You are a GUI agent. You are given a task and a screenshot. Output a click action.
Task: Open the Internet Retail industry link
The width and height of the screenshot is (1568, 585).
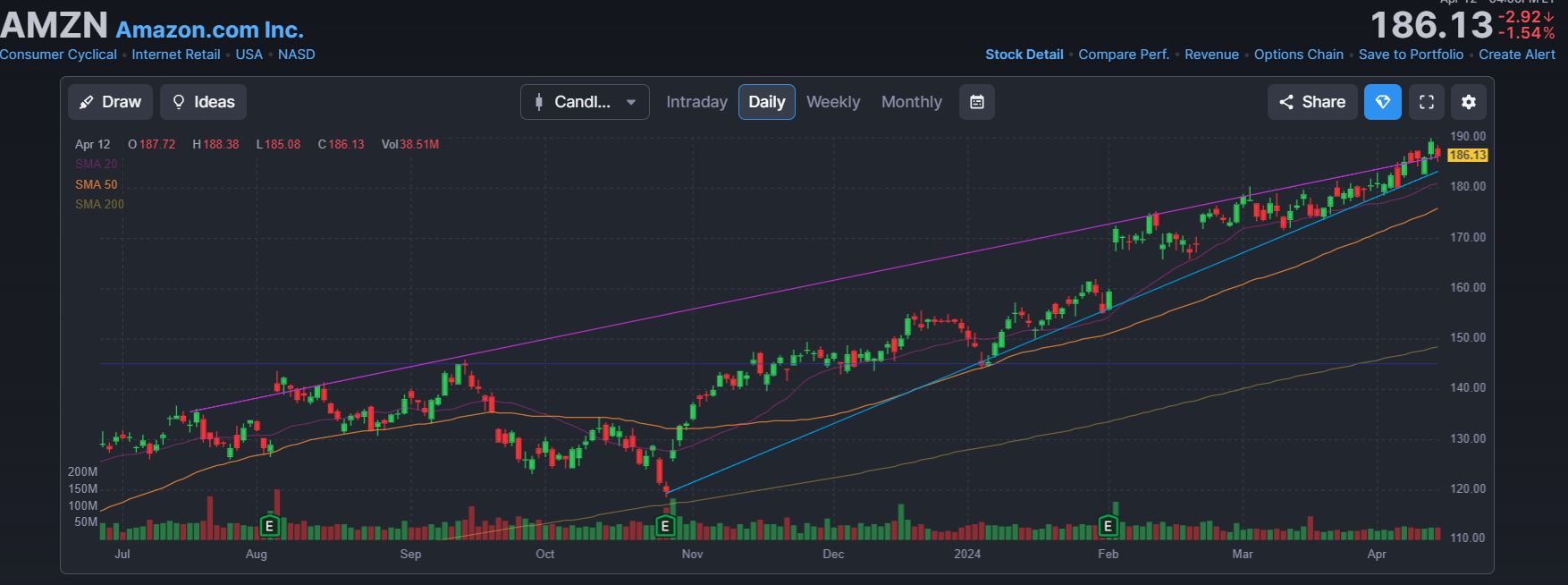pyautogui.click(x=176, y=55)
